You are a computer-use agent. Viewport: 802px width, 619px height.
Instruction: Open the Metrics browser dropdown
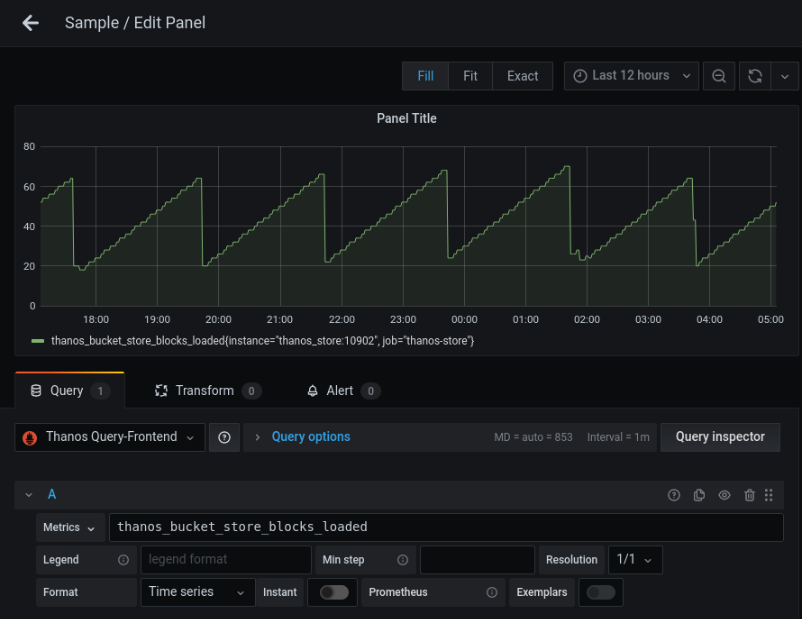pos(70,527)
